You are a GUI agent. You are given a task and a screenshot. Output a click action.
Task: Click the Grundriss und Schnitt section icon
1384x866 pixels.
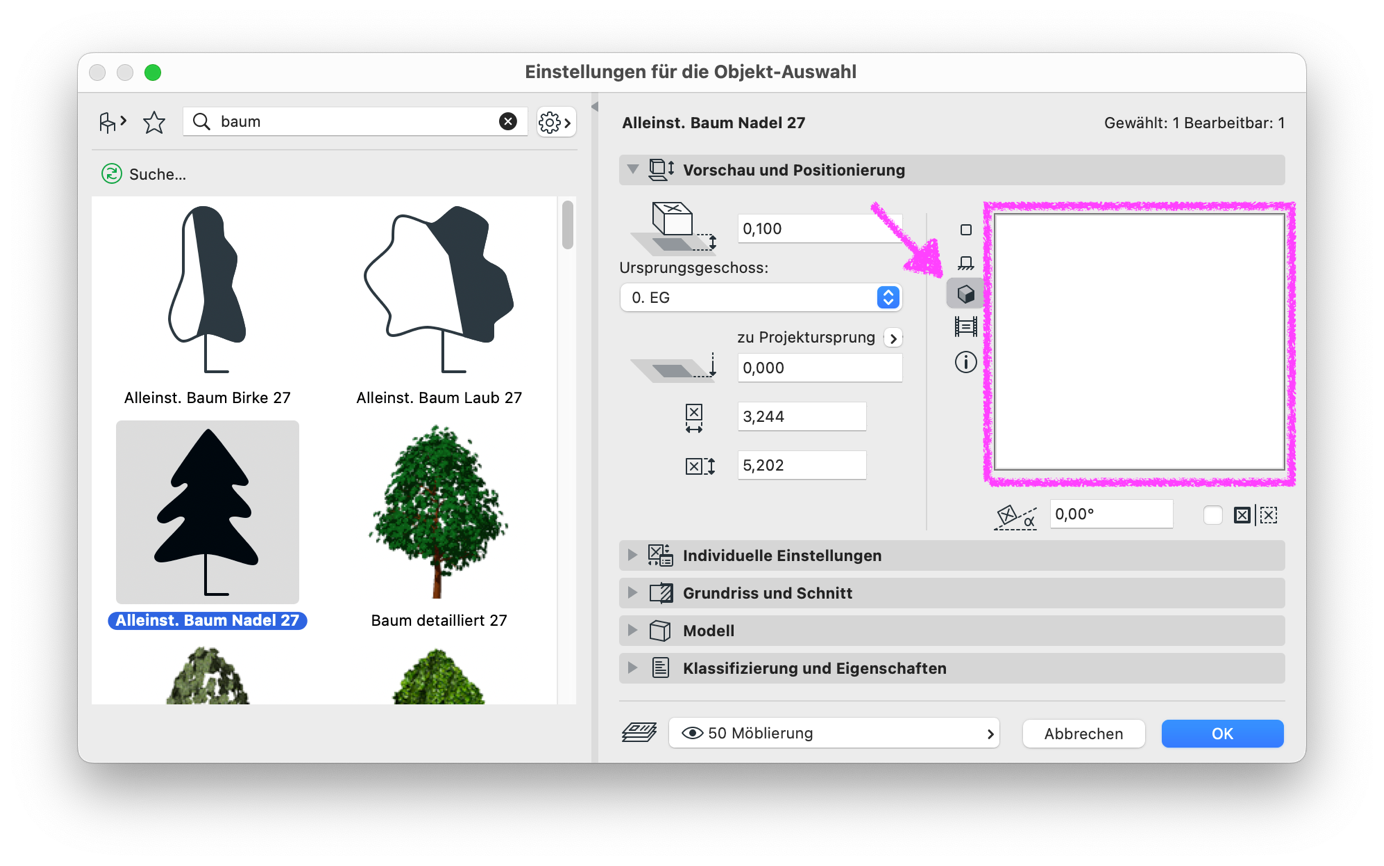[660, 593]
